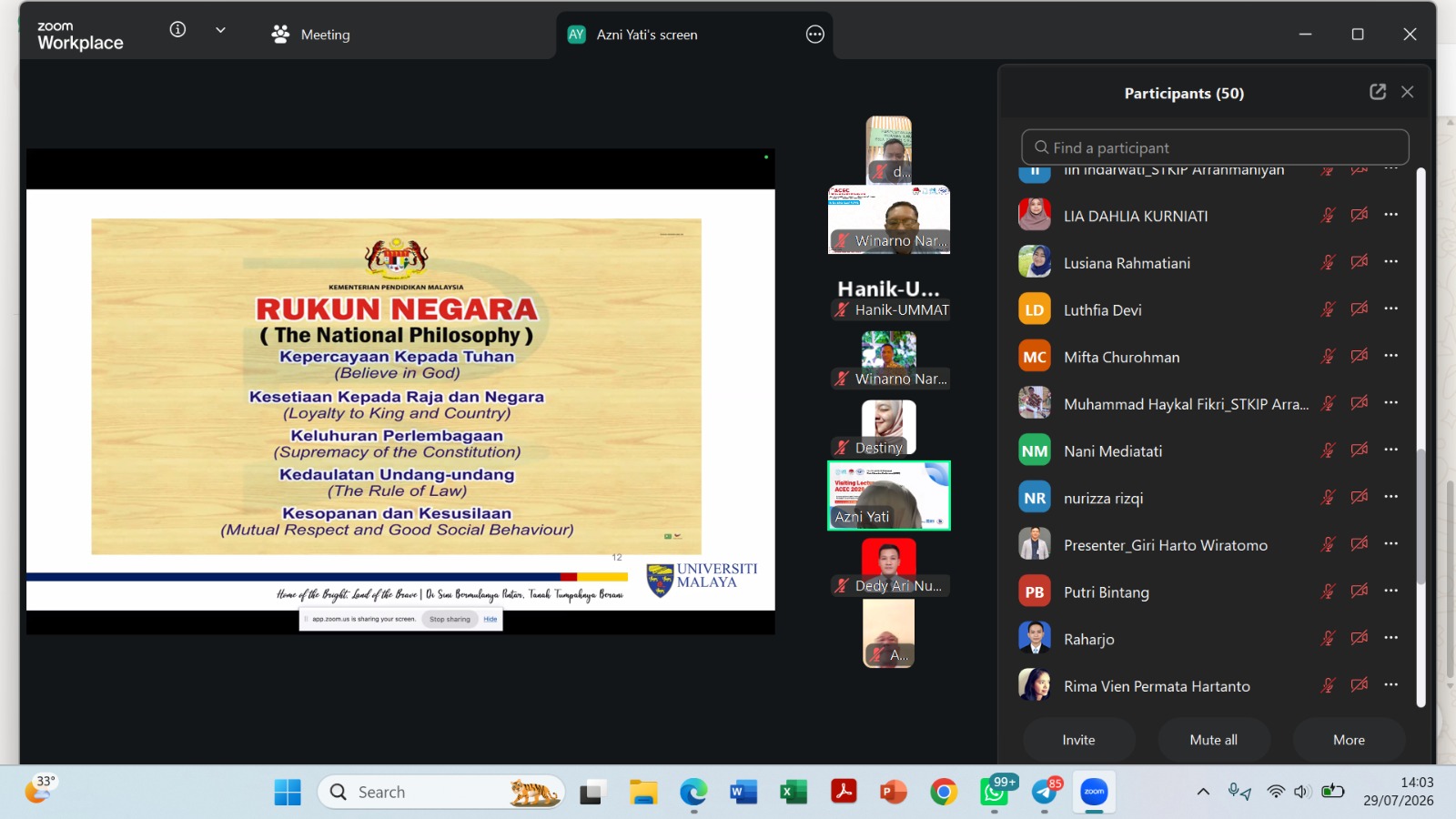Open WhatsApp from the taskbar

click(x=995, y=793)
